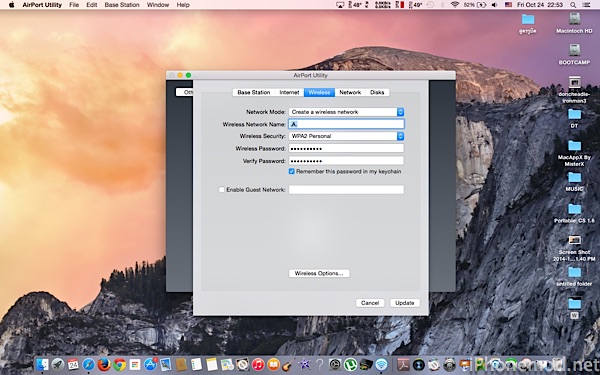The image size is (600, 375).
Task: Switch to the Base Station tab
Action: click(x=254, y=92)
